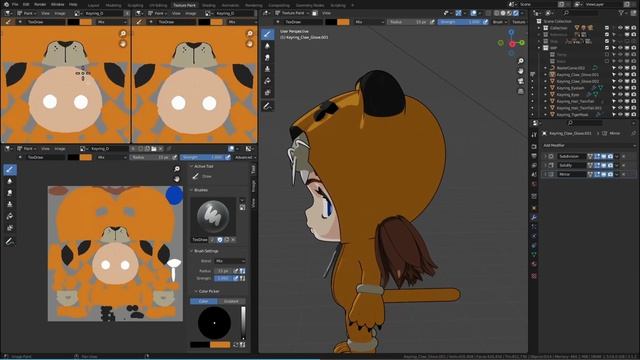Viewport: 640px width, 360px height.
Task: Open the Image menu in the top-left editor
Action: [x=60, y=13]
